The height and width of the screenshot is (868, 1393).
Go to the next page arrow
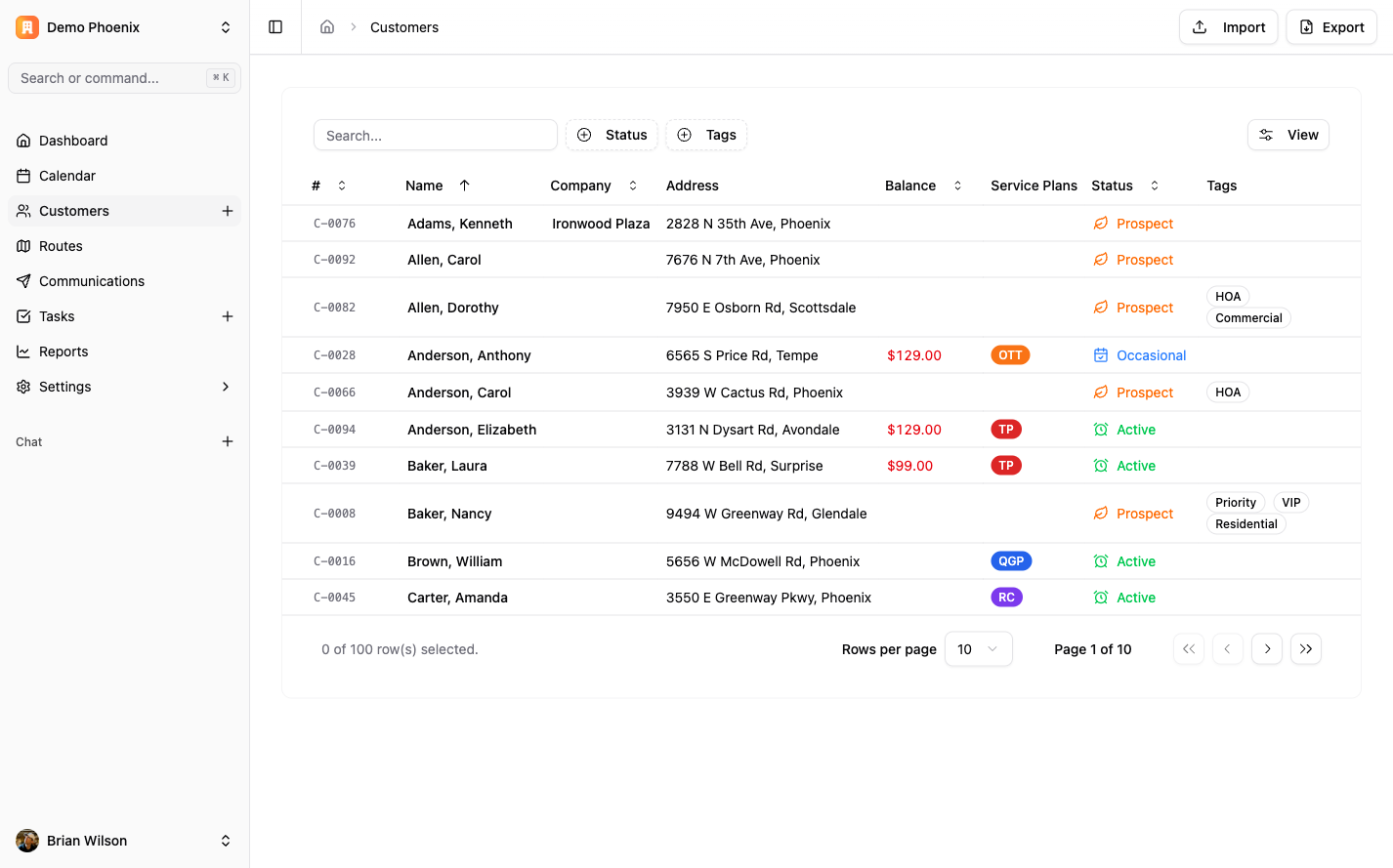1267,649
